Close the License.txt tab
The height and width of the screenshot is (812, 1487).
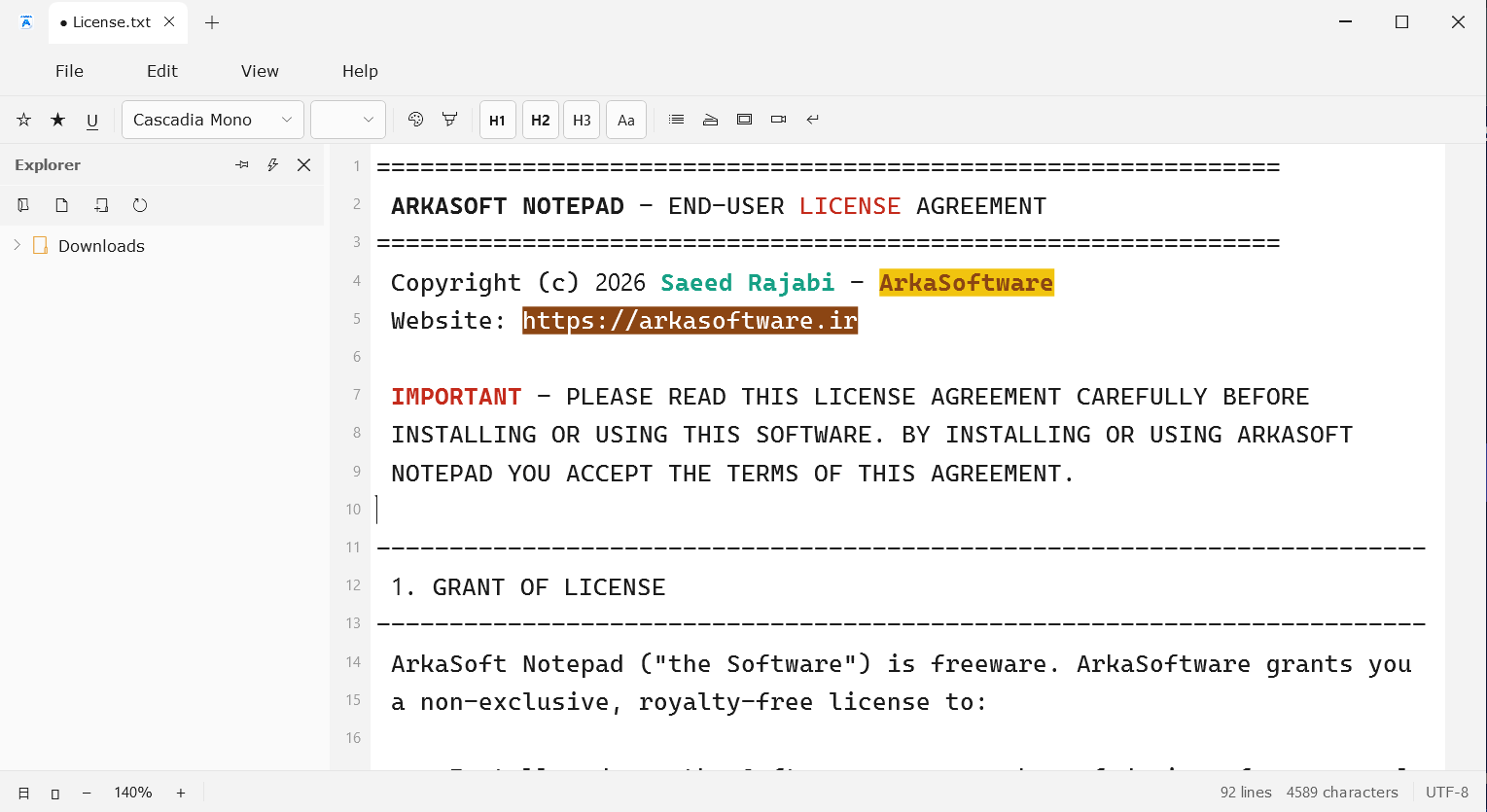[x=169, y=21]
